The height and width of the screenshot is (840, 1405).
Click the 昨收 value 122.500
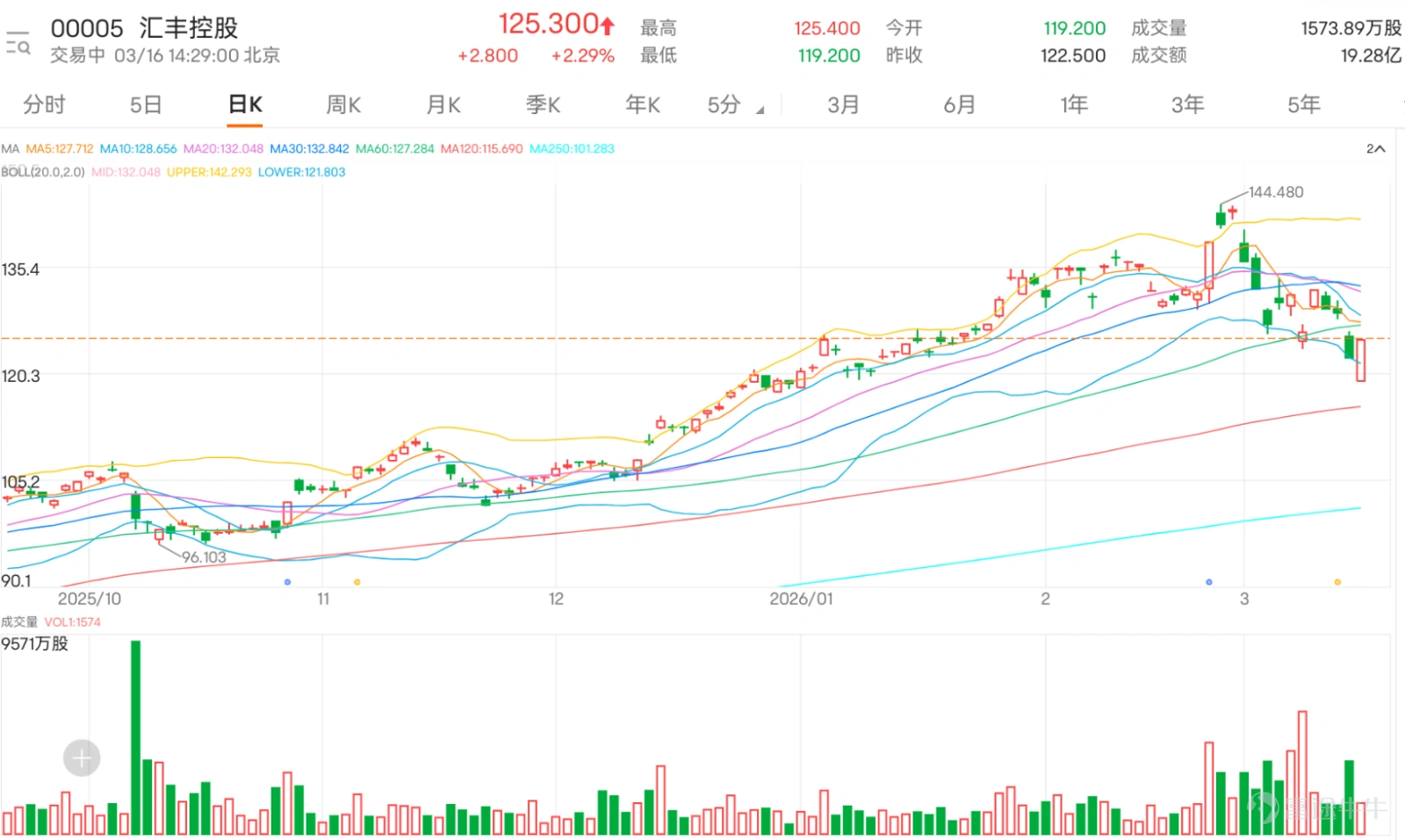coord(1073,55)
